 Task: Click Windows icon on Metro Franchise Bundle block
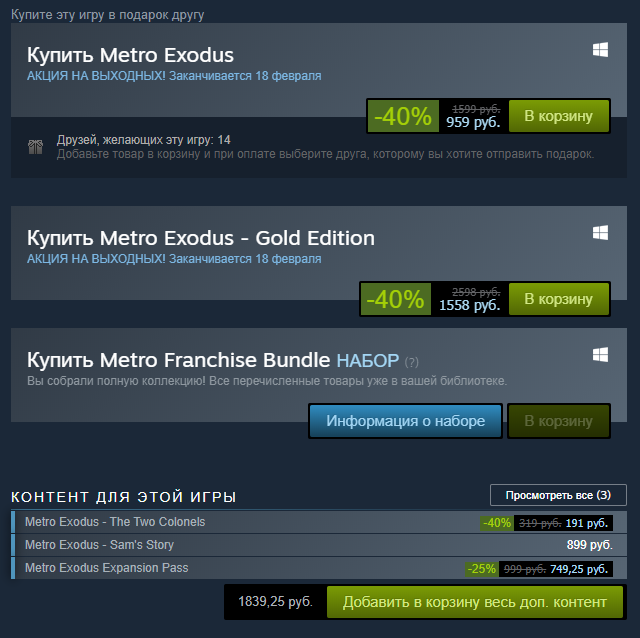pyautogui.click(x=601, y=354)
